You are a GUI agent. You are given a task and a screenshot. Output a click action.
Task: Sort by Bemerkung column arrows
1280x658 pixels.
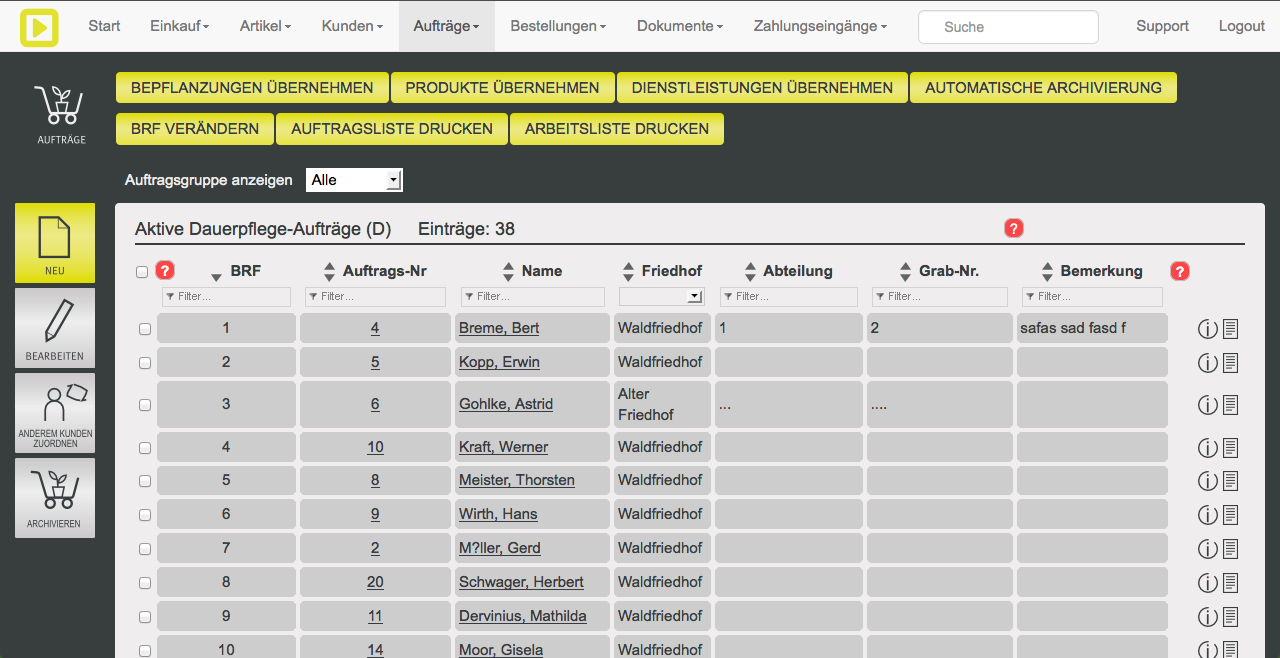1048,271
